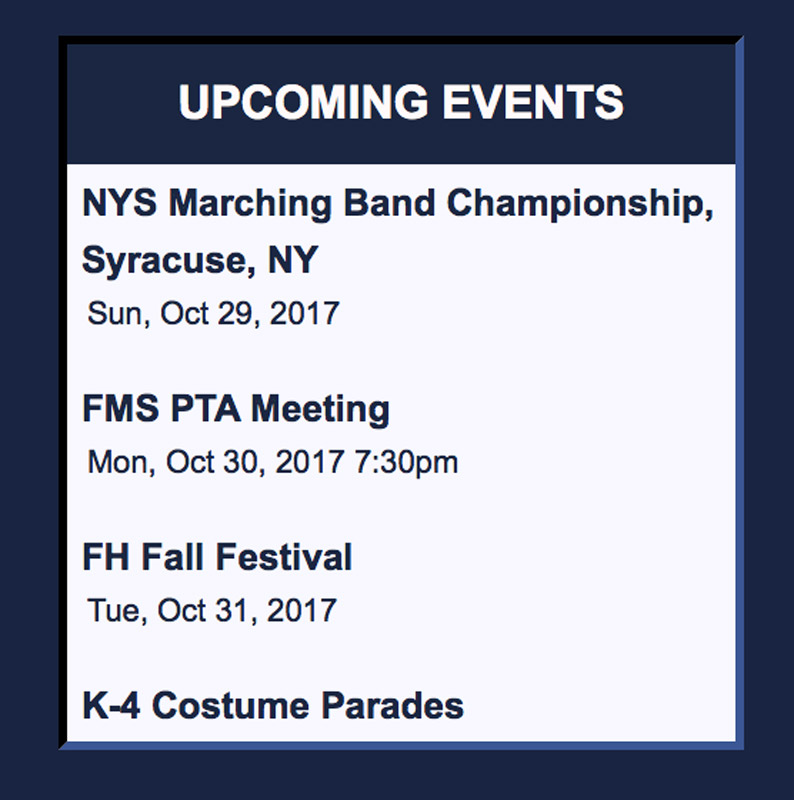Click the PTA text in the second event
794x800 pixels.
tap(205, 408)
